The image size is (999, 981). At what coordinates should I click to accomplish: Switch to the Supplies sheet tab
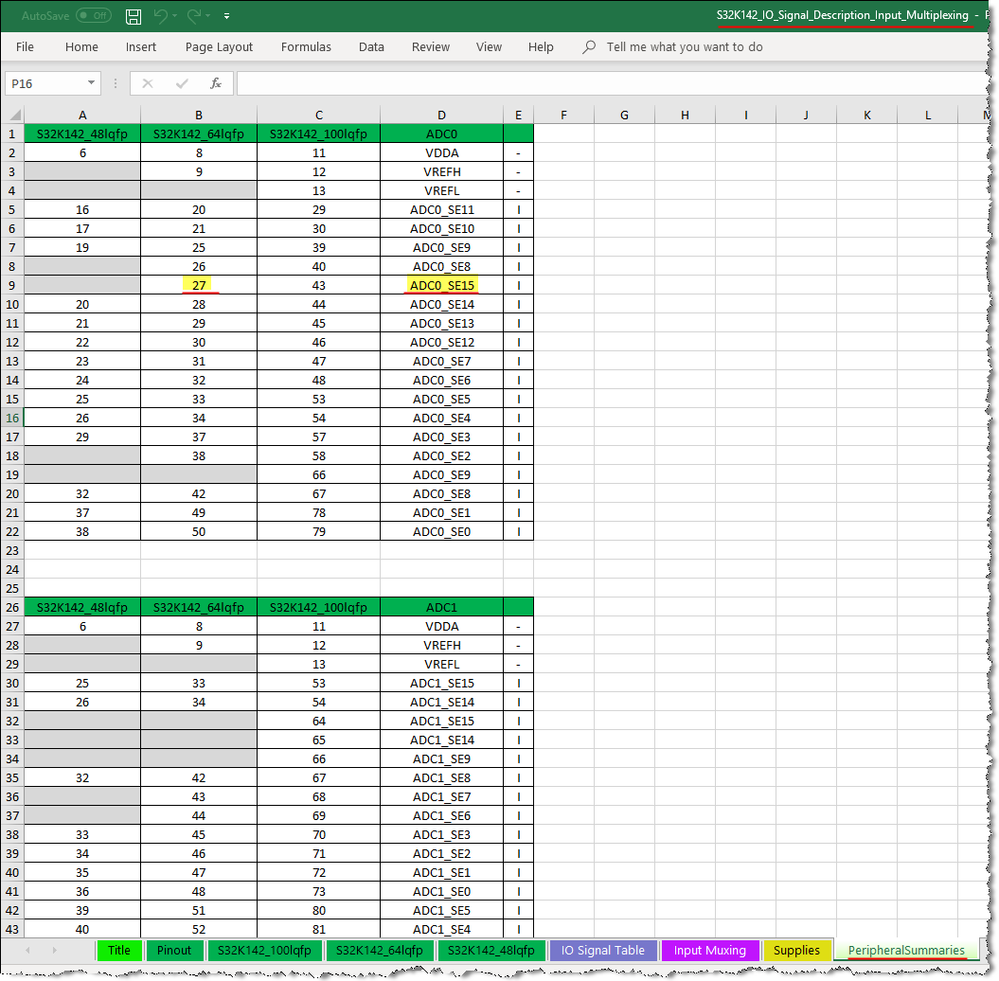point(796,950)
